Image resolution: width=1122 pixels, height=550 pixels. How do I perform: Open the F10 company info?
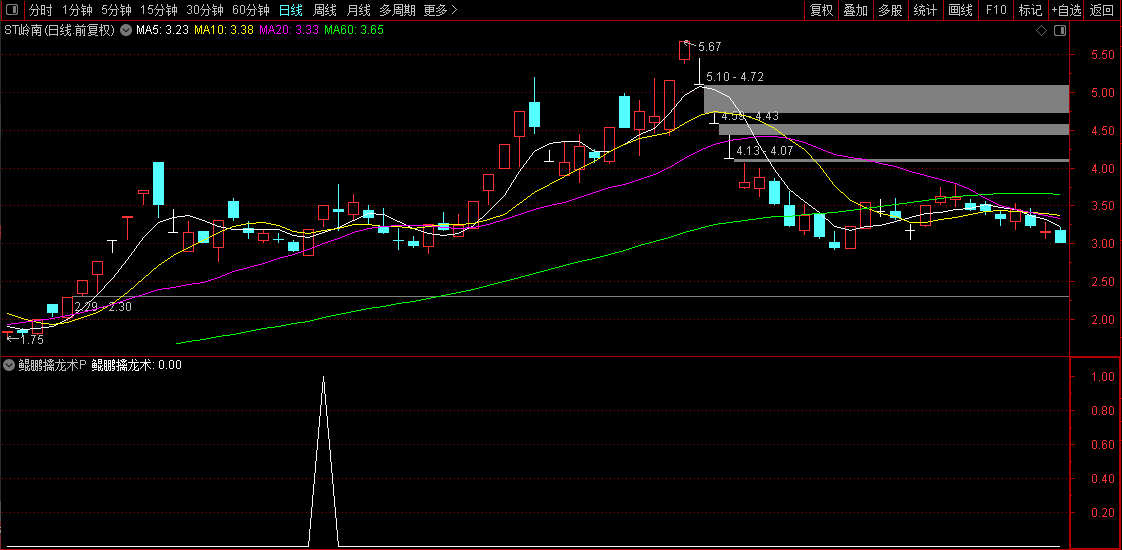click(995, 10)
